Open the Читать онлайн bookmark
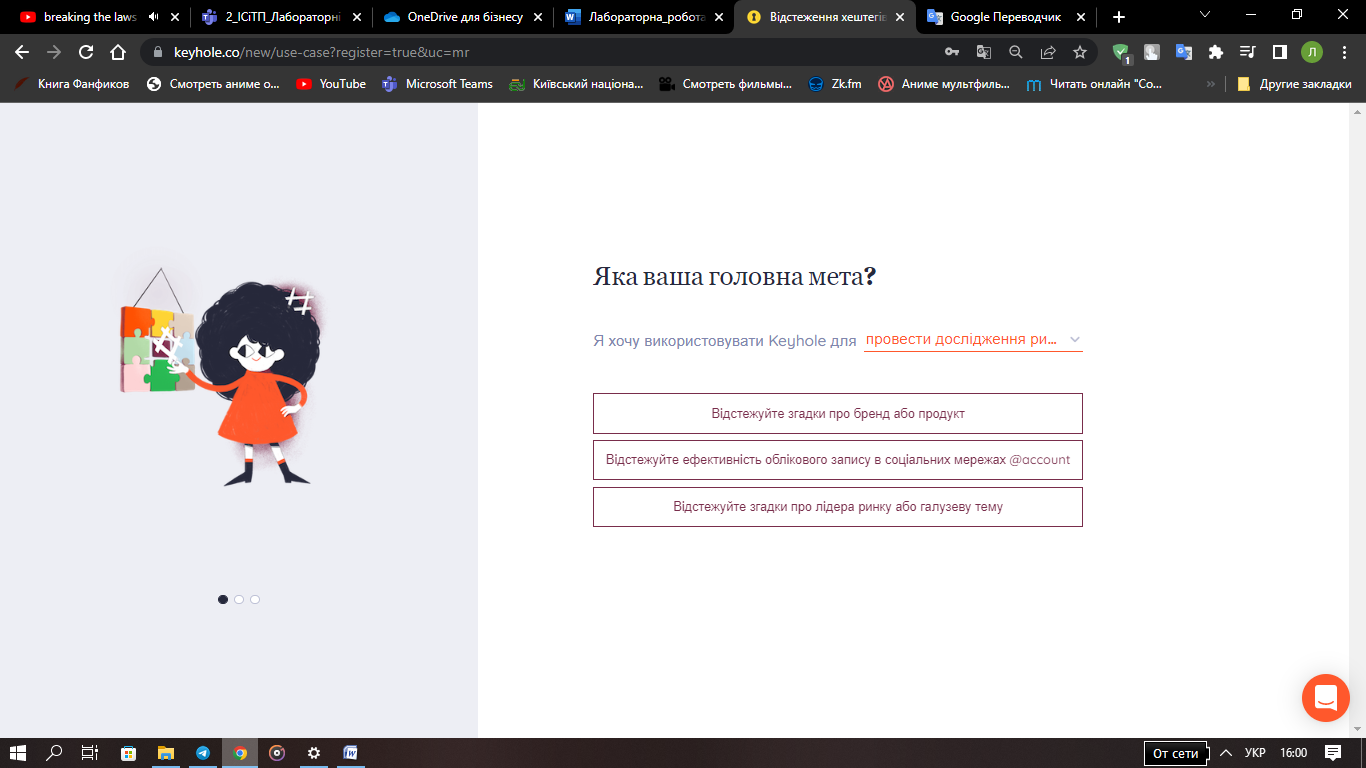 click(x=1094, y=84)
